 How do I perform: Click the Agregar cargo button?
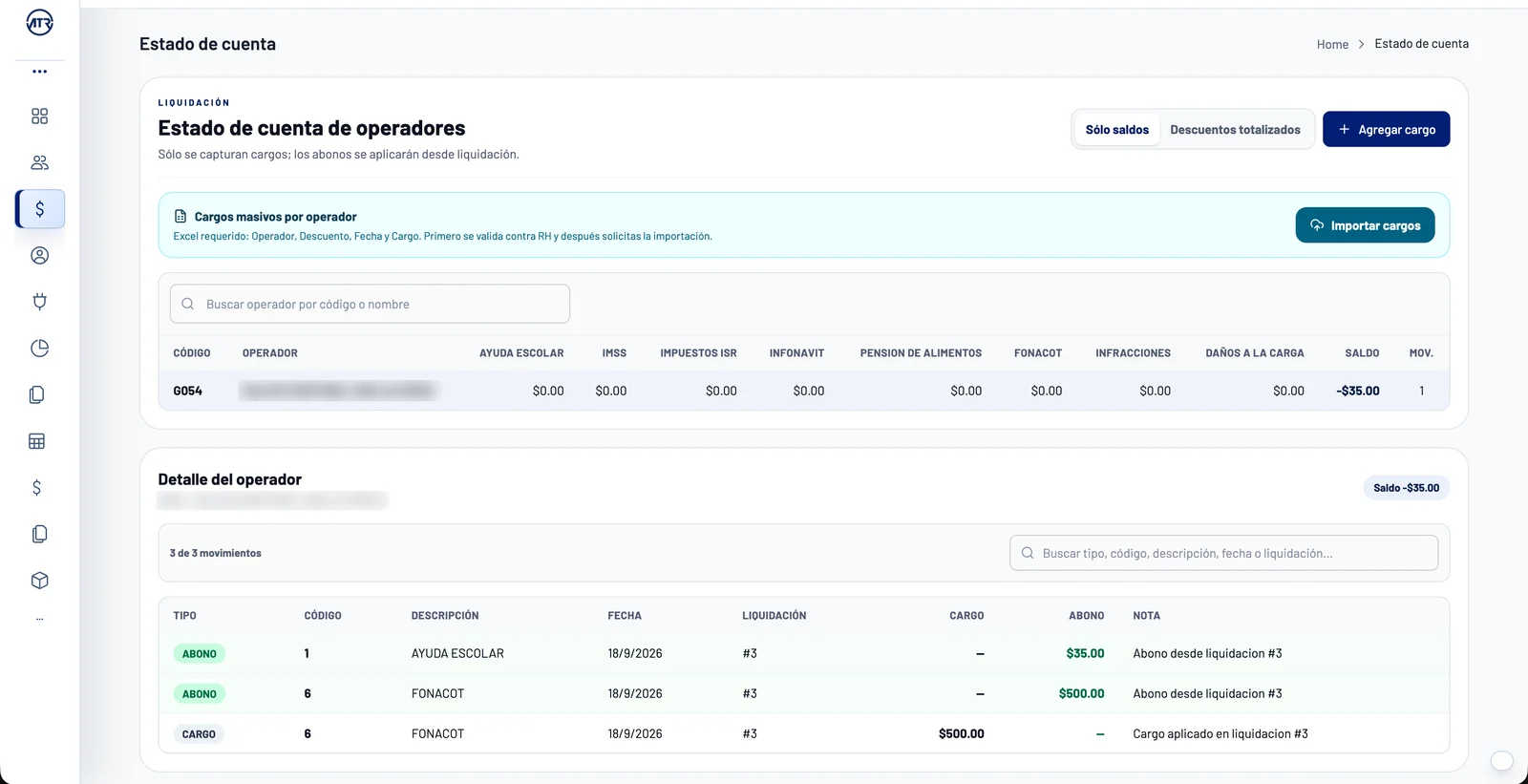pos(1386,130)
